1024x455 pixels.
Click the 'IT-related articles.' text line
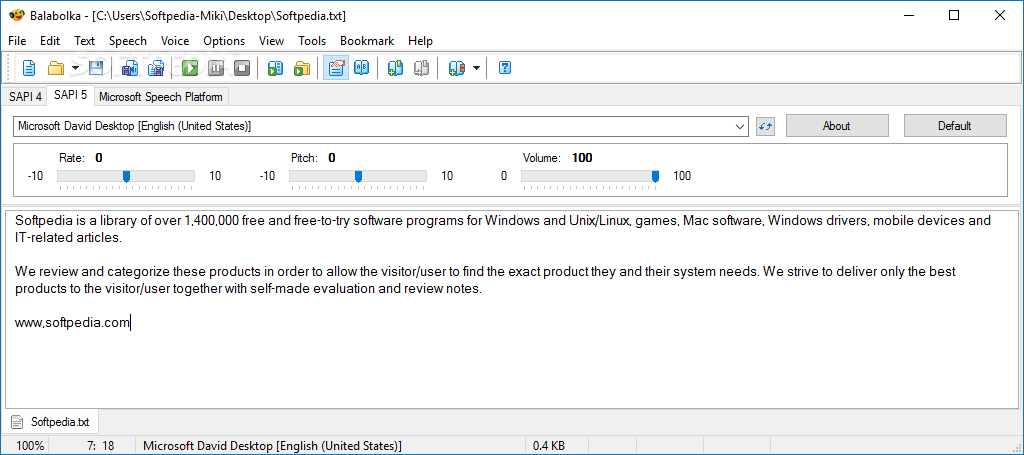click(68, 238)
